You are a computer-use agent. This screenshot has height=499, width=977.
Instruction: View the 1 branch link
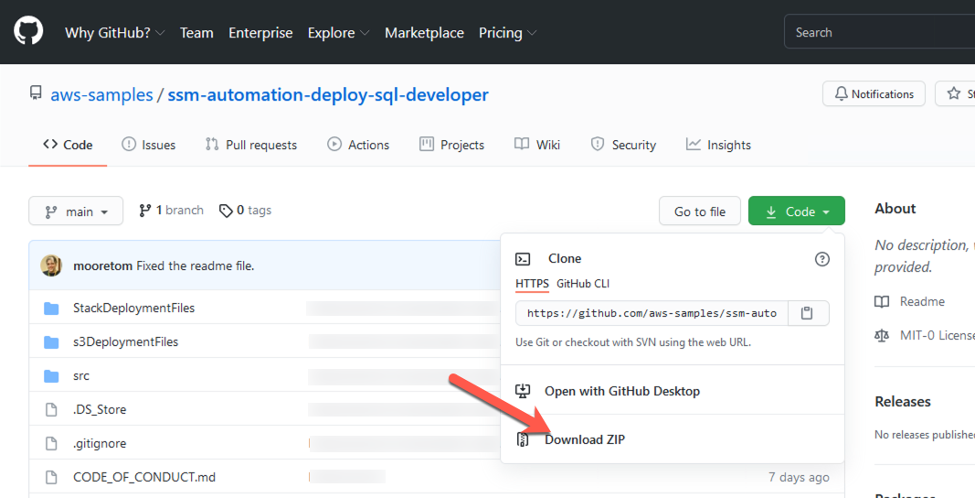coord(171,211)
